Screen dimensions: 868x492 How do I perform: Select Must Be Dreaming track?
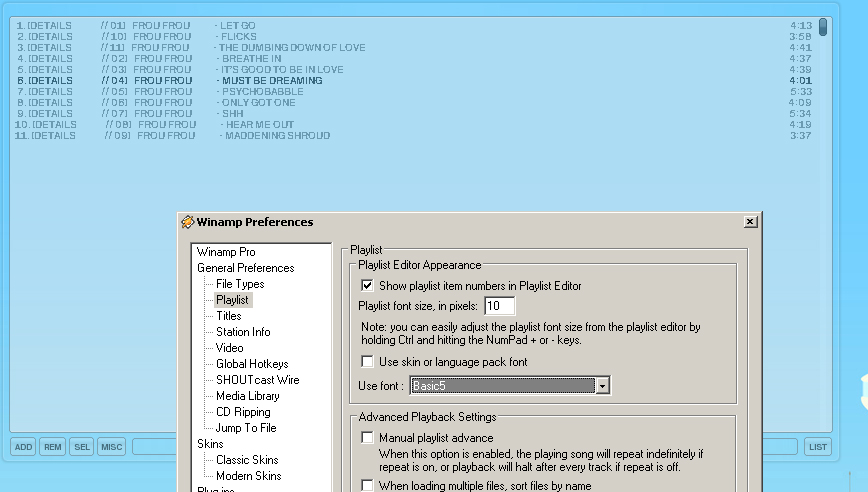pos(414,81)
